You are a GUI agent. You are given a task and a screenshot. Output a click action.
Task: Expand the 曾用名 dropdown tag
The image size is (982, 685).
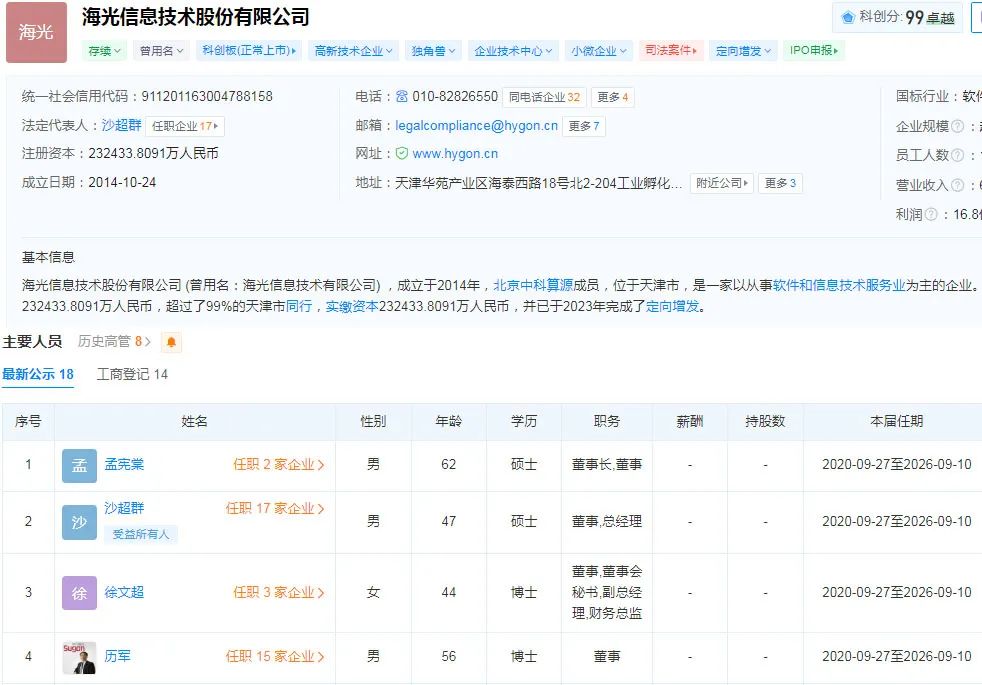point(161,51)
